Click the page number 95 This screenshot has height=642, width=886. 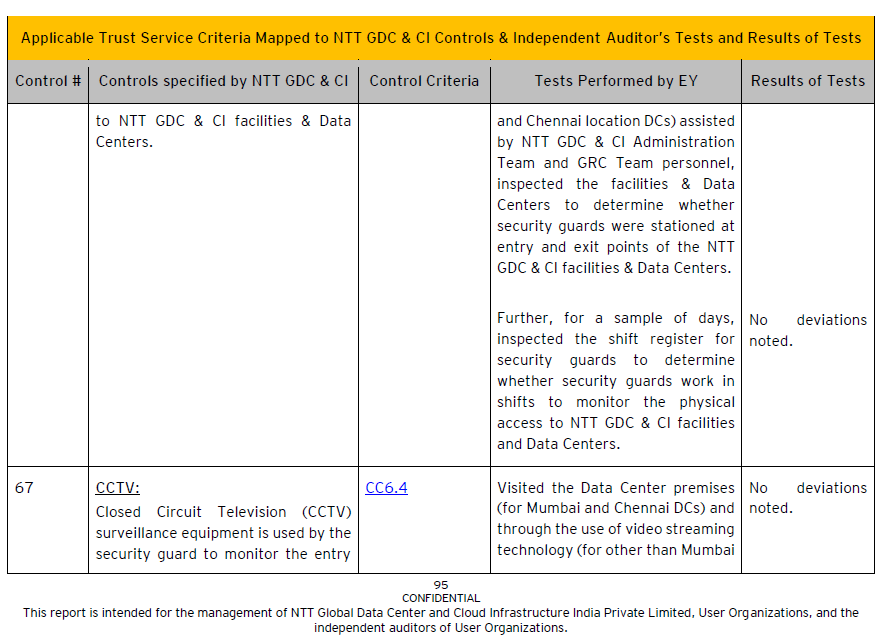441,585
